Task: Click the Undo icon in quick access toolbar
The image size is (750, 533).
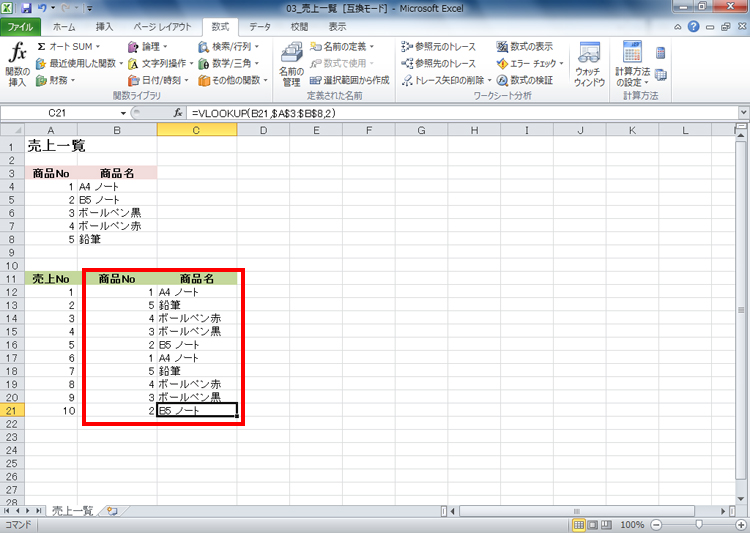Action: [43, 8]
